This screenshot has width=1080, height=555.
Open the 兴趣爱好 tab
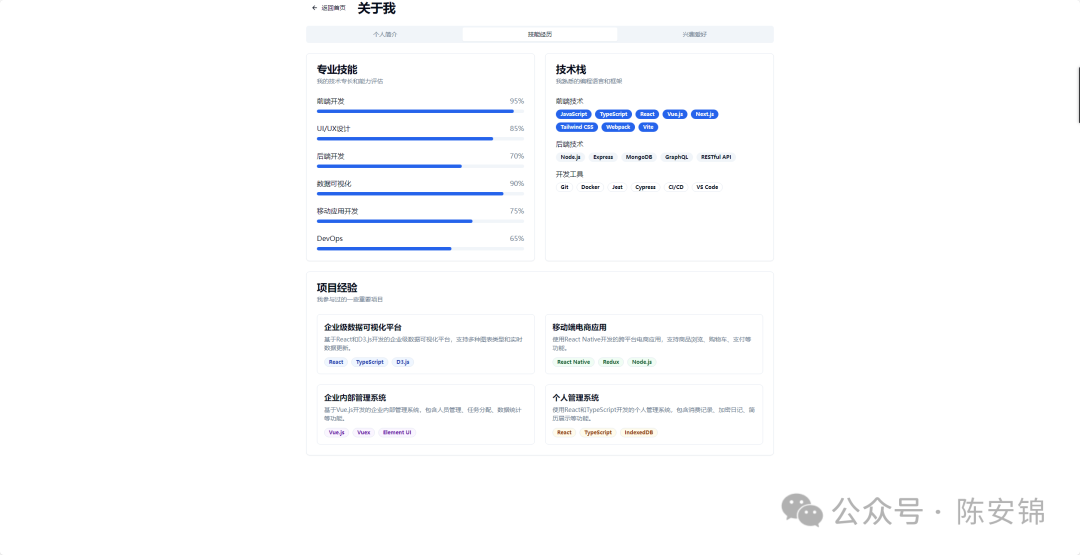tap(694, 34)
